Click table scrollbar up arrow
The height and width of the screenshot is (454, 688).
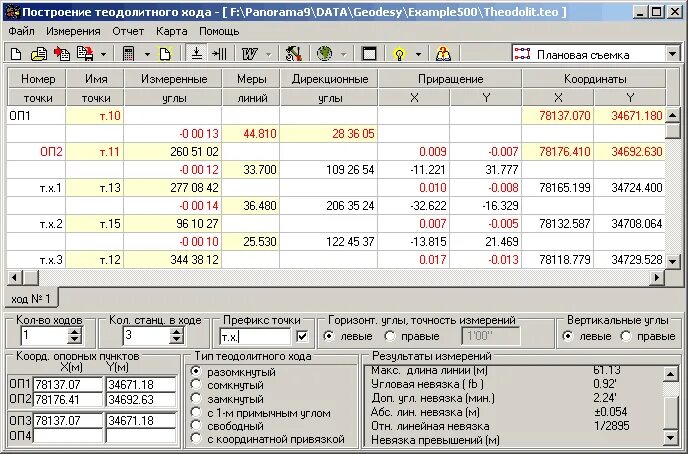click(673, 115)
